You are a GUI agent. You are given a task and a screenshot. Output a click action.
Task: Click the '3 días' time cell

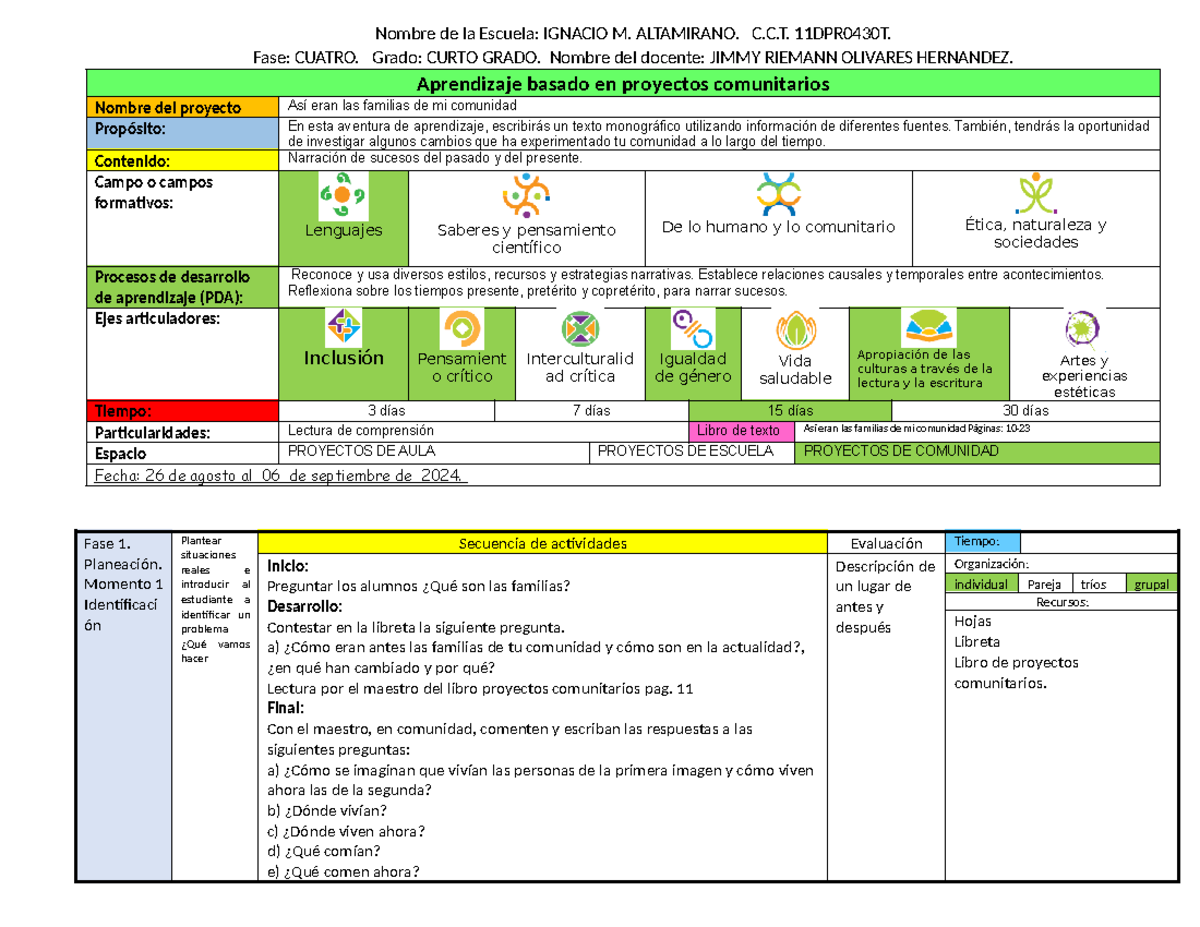pyautogui.click(x=387, y=410)
